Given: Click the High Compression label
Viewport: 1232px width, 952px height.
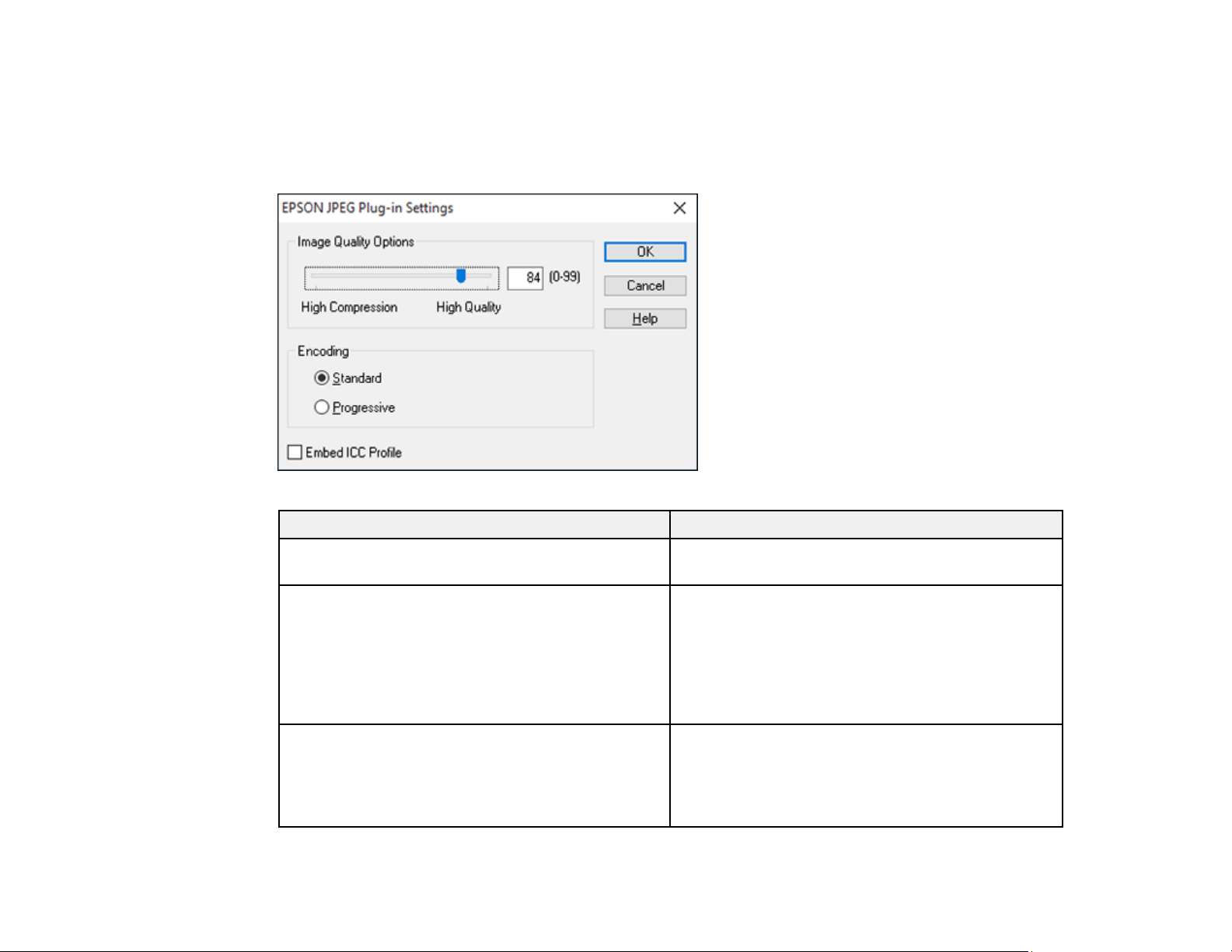Looking at the screenshot, I should (349, 308).
